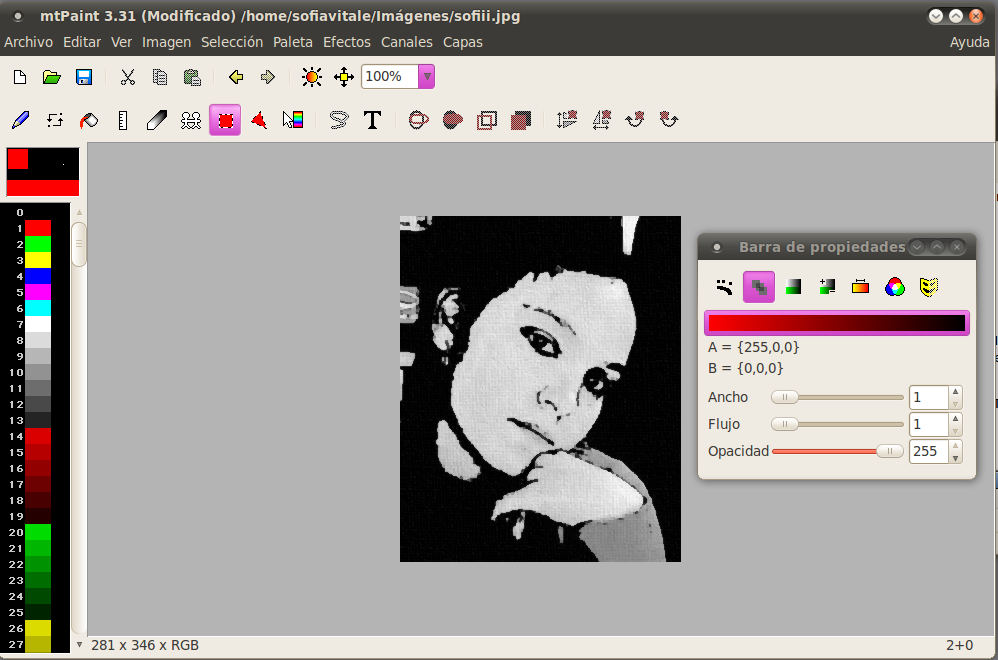Increase the Ancho value with the stepper arrow

coord(955,392)
